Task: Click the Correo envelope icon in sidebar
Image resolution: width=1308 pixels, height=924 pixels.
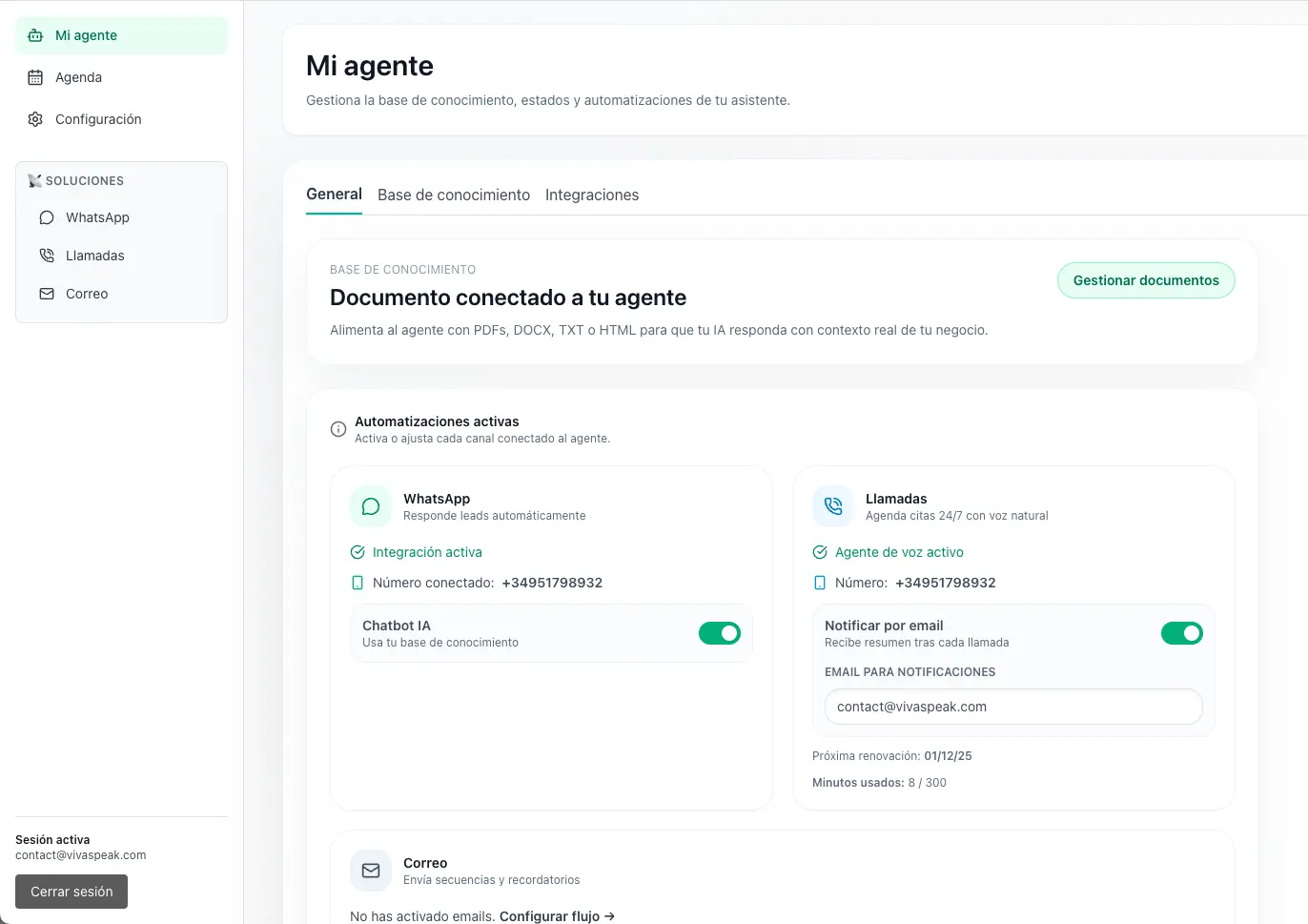Action: pyautogui.click(x=47, y=294)
